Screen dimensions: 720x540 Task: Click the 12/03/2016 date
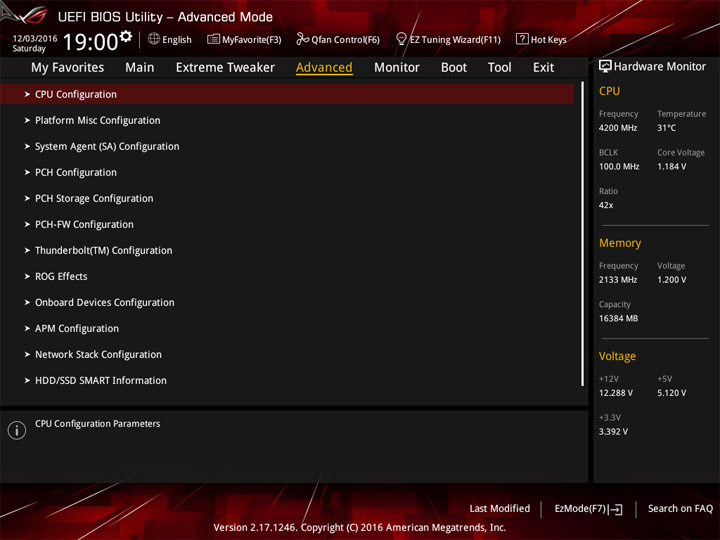click(35, 39)
